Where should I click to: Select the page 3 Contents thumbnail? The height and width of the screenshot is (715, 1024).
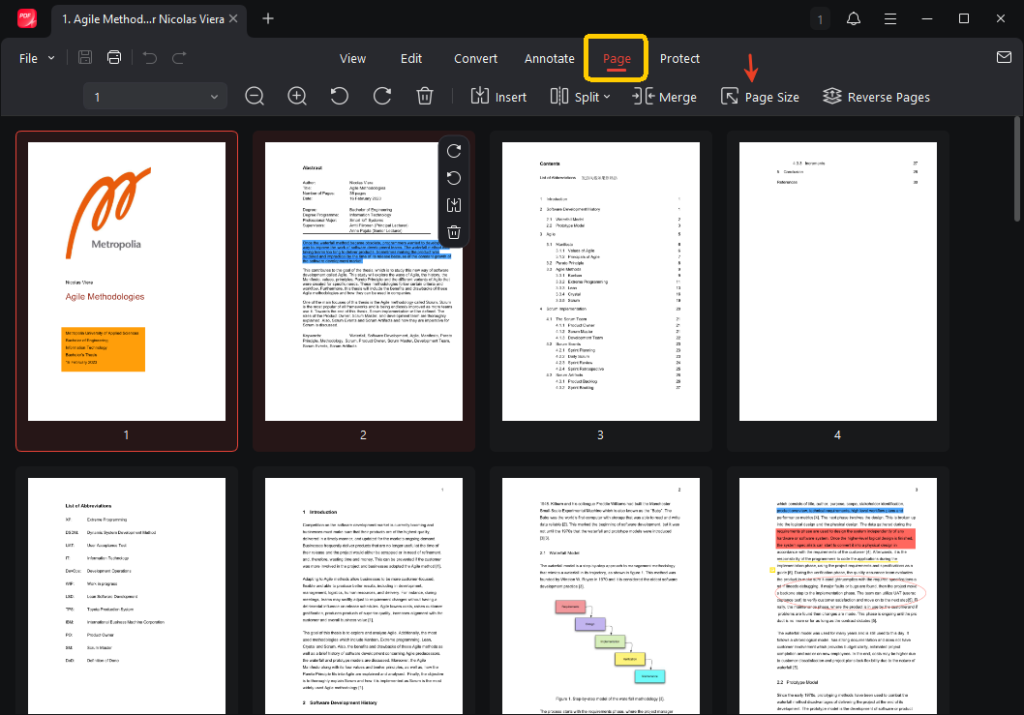(600, 281)
